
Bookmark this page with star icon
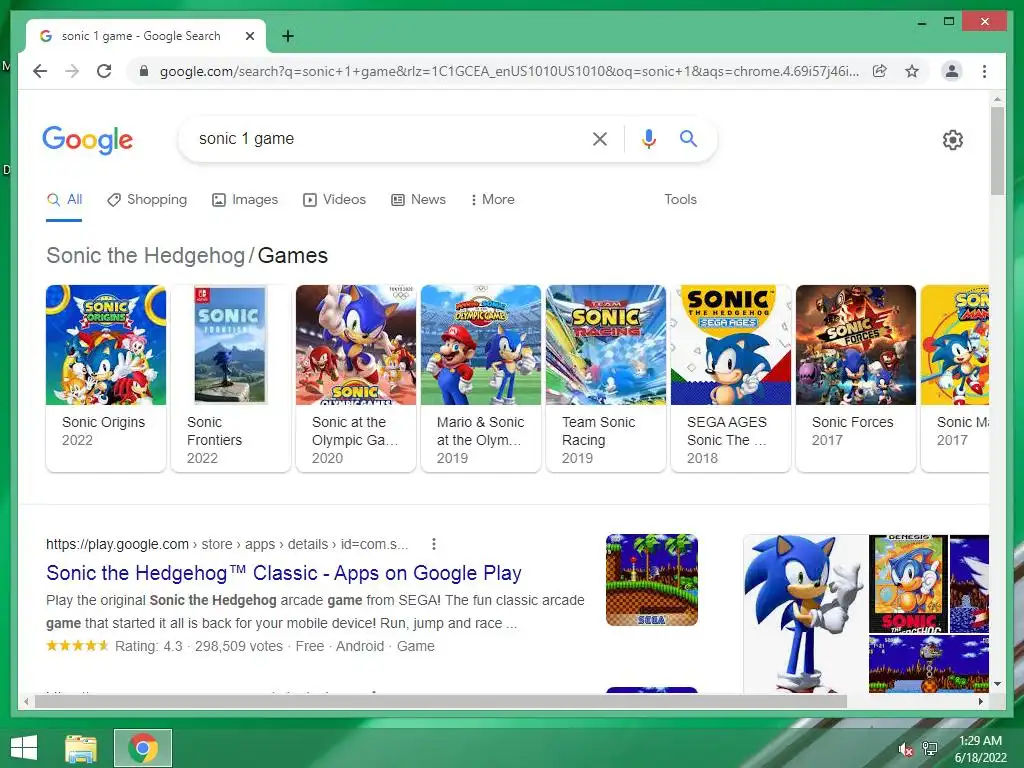[x=912, y=71]
